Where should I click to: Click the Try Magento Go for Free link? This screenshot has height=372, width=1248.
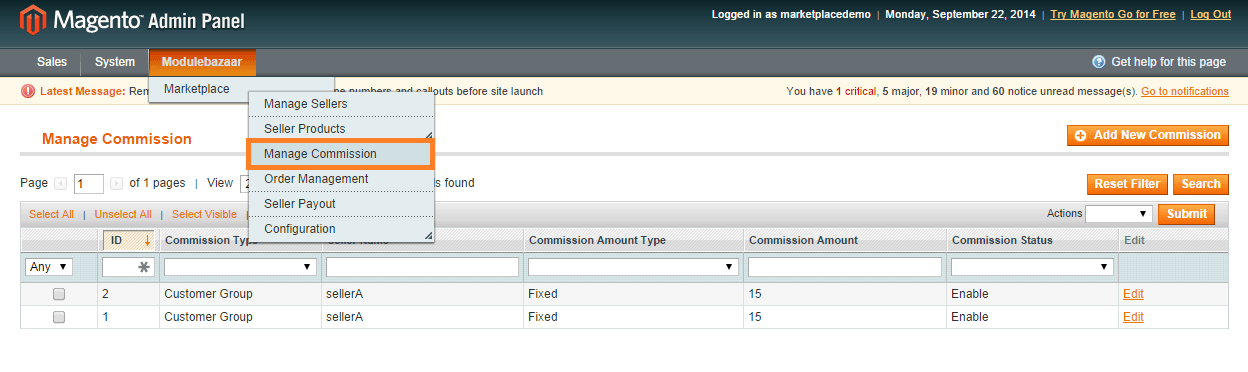coord(1113,15)
